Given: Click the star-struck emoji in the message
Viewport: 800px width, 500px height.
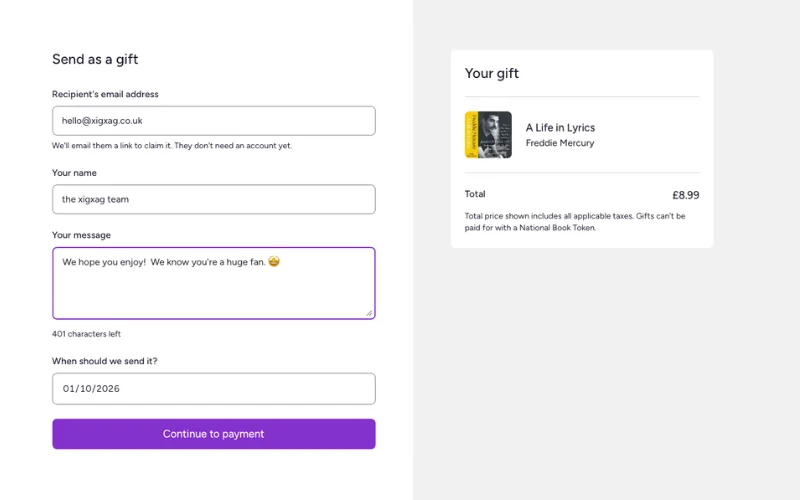Looking at the screenshot, I should pos(274,261).
